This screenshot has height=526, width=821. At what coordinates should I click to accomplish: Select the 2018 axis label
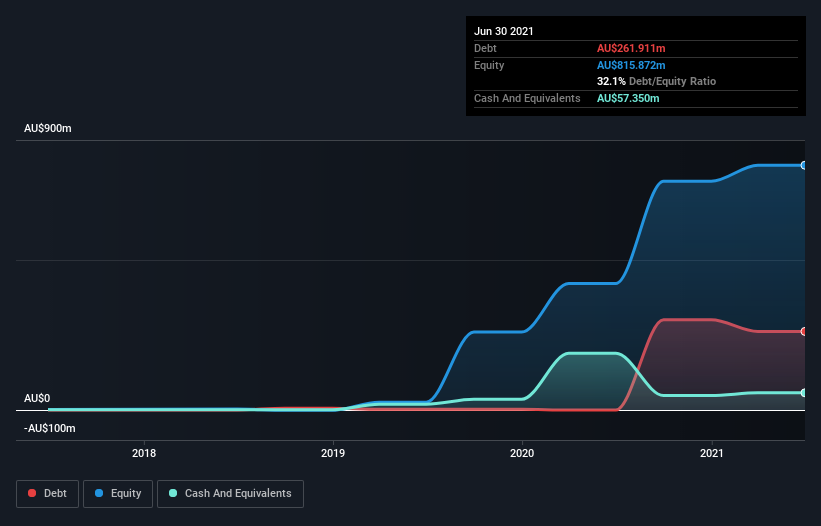point(144,453)
